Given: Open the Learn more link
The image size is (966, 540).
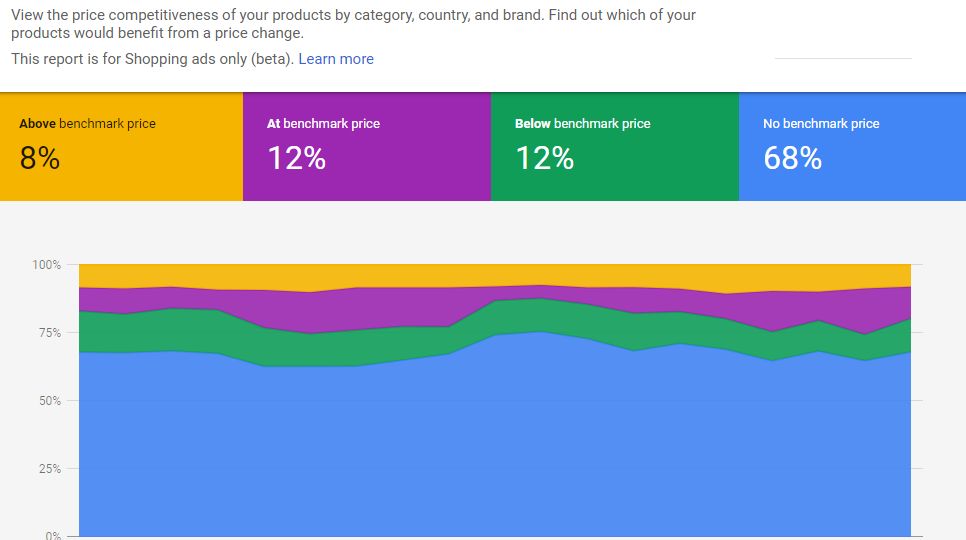Looking at the screenshot, I should coord(336,59).
